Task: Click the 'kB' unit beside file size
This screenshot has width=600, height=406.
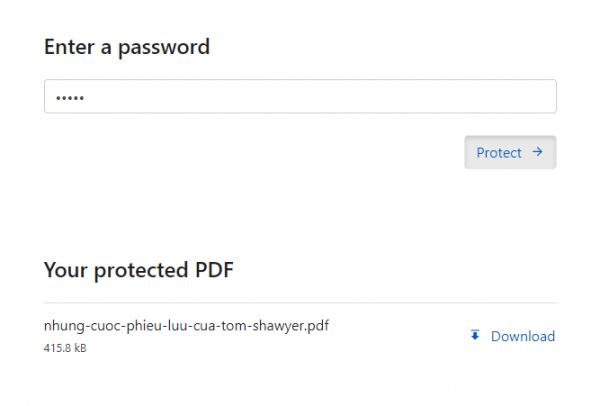Action: 80,348
